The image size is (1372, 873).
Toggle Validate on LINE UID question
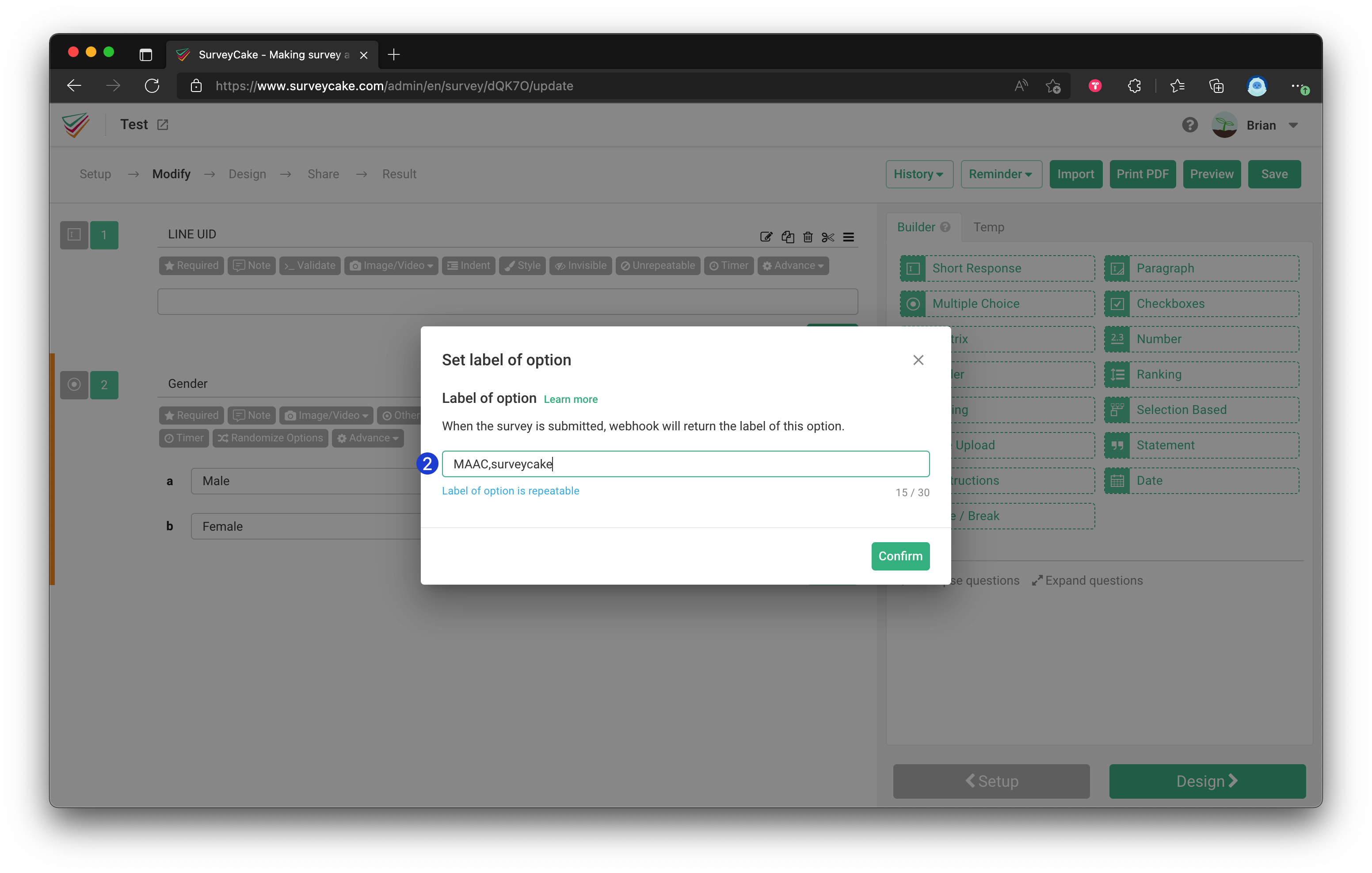click(x=310, y=266)
